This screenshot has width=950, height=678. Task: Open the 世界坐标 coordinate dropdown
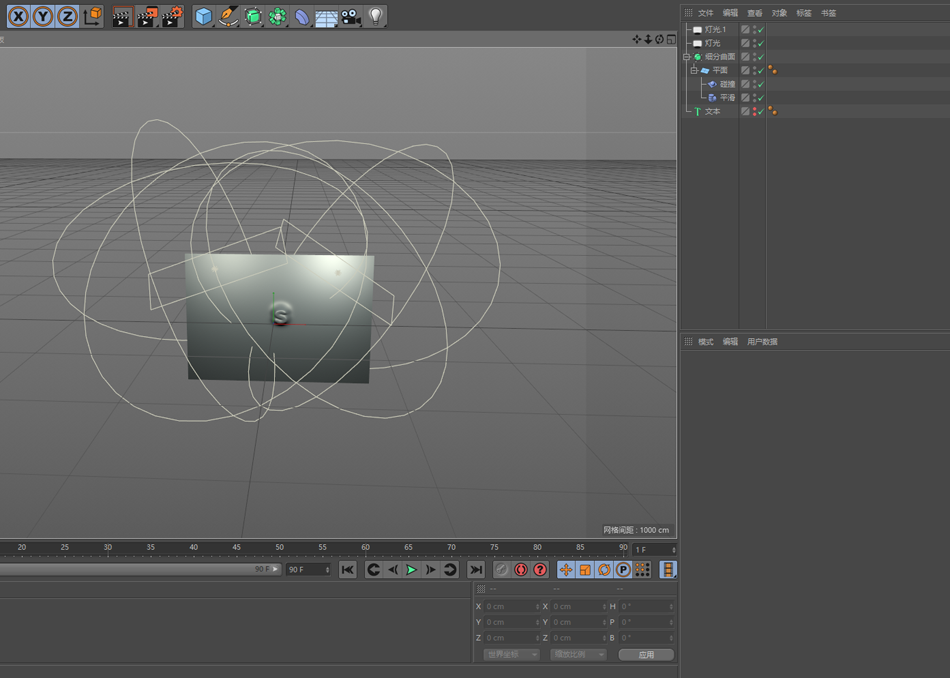tap(511, 654)
